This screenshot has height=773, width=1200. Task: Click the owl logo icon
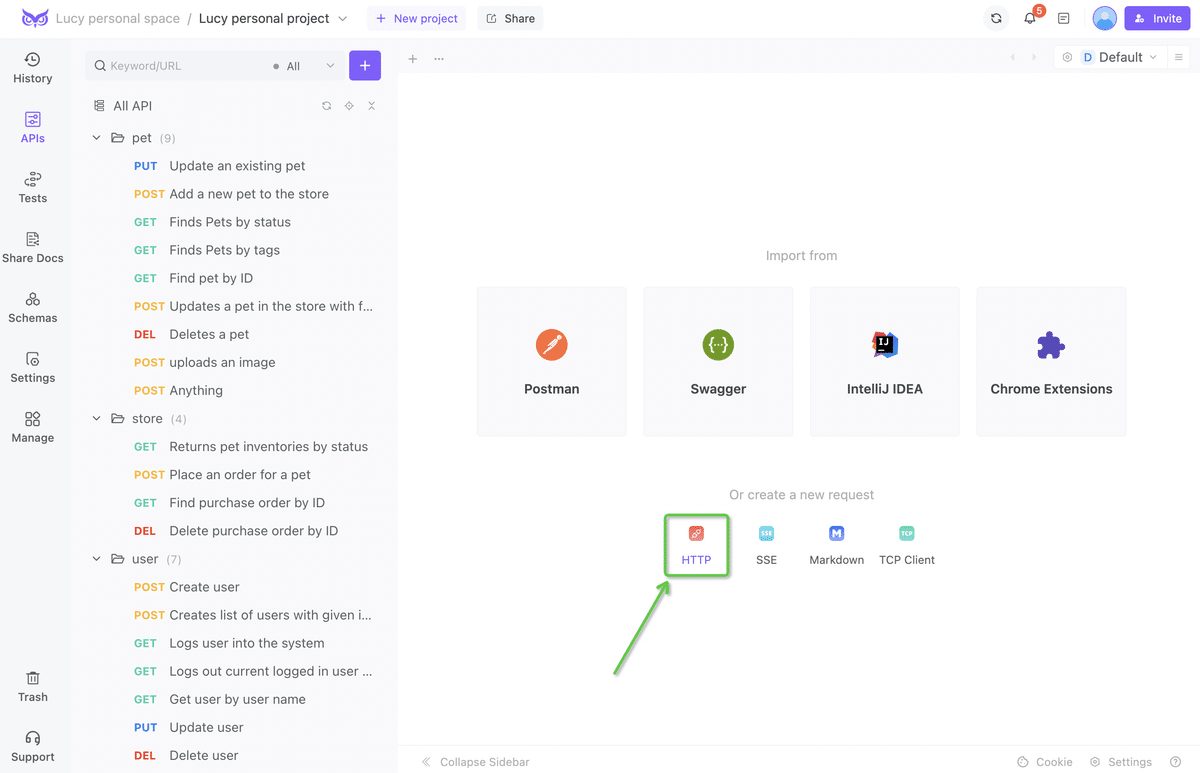pos(35,18)
